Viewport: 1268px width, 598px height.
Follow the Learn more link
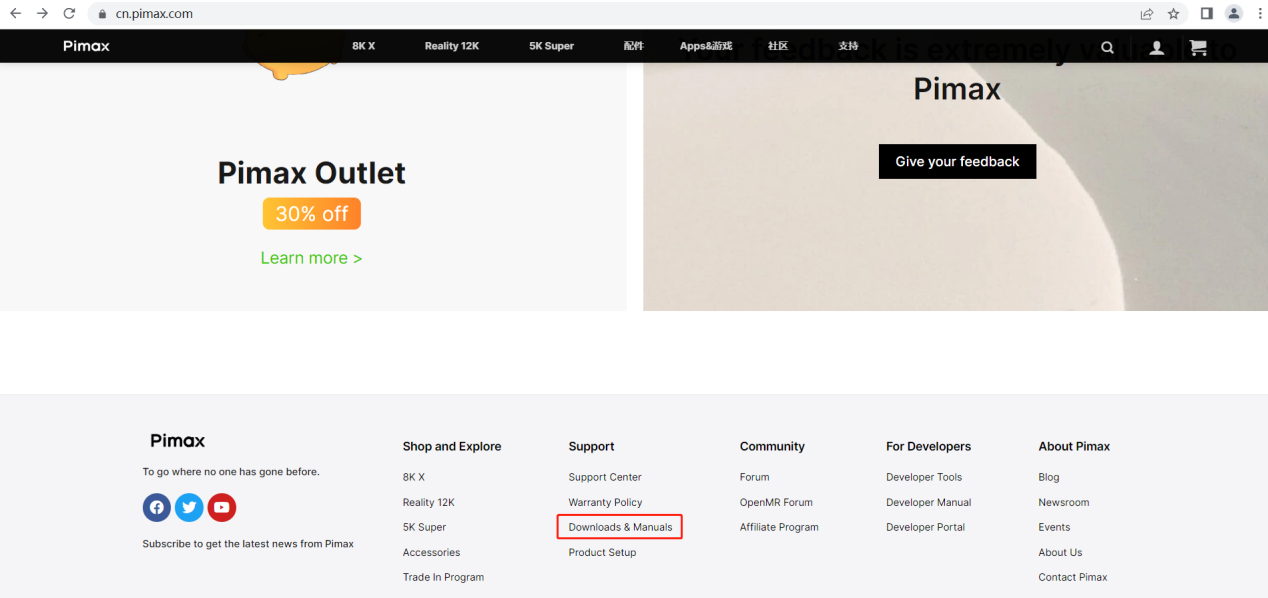(311, 258)
